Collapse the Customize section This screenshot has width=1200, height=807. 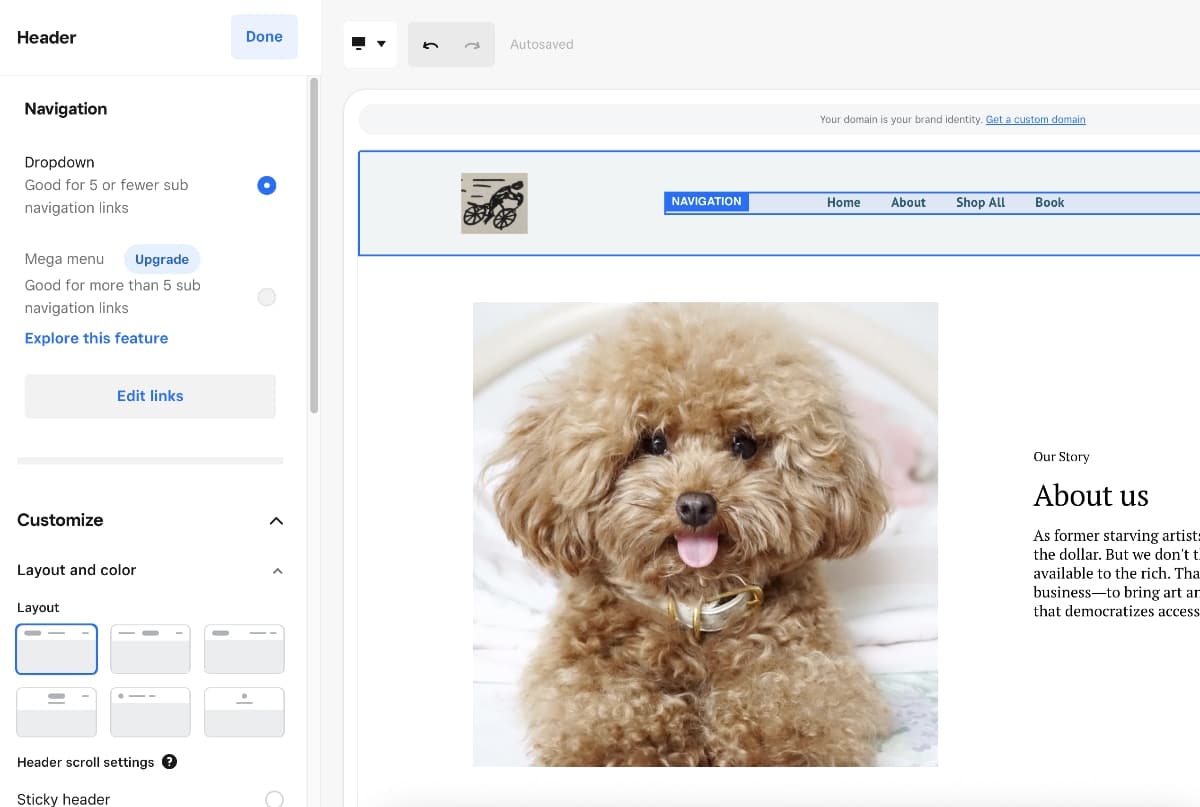pos(277,521)
